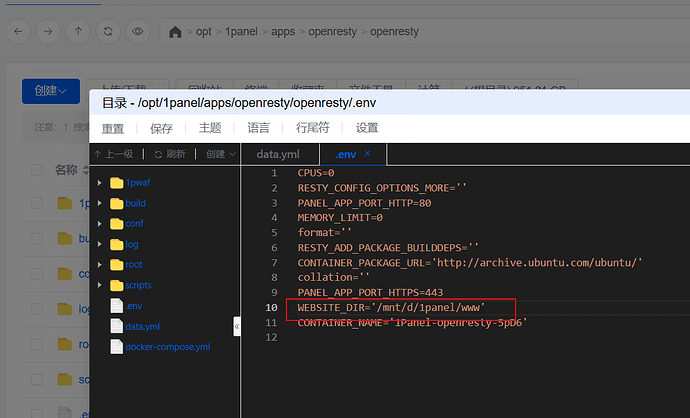
Task: Check the box for the 'bu' folder row
Action: (37, 238)
